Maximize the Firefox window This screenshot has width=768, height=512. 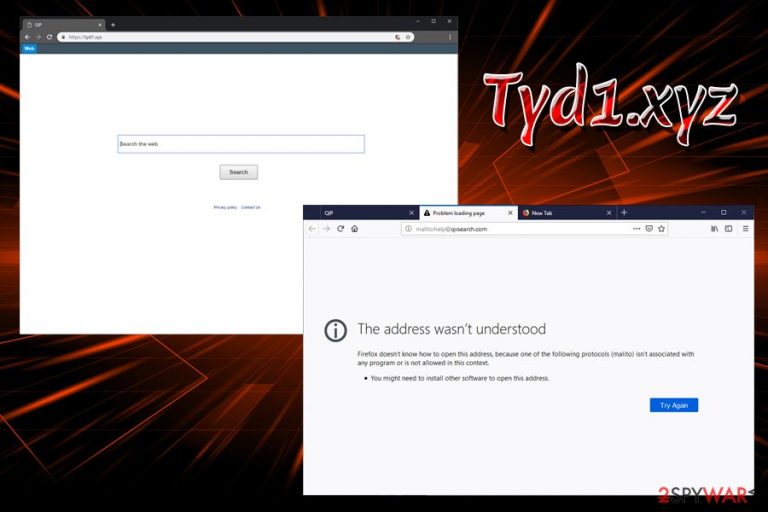pos(723,212)
